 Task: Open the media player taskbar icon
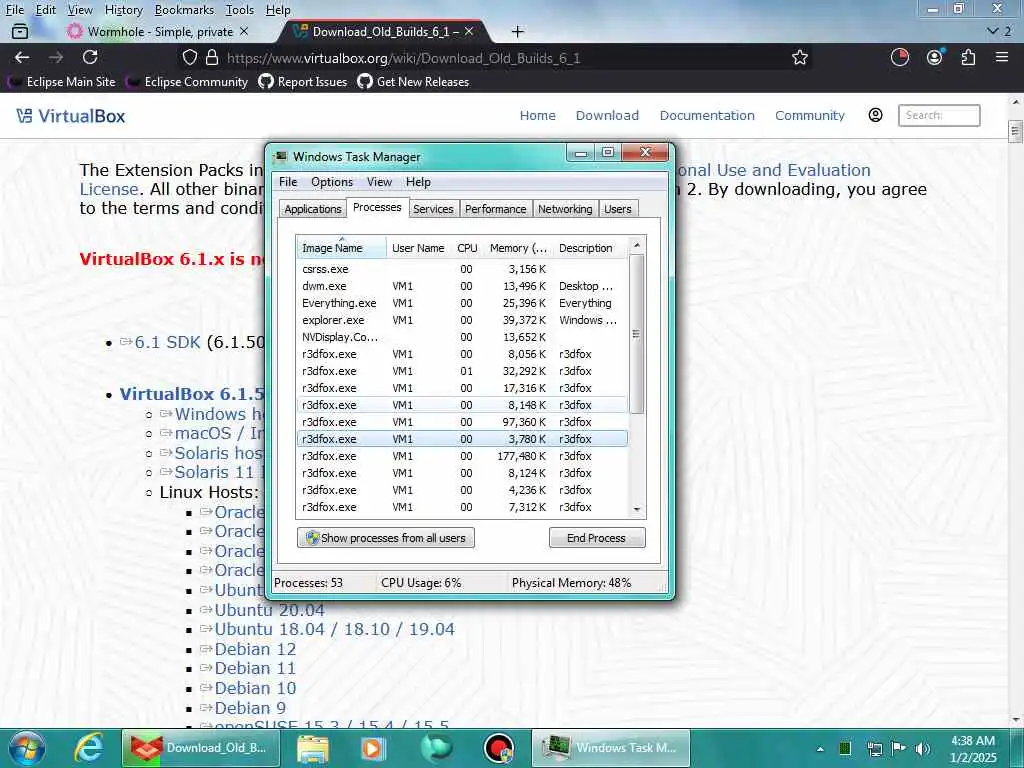coord(373,748)
